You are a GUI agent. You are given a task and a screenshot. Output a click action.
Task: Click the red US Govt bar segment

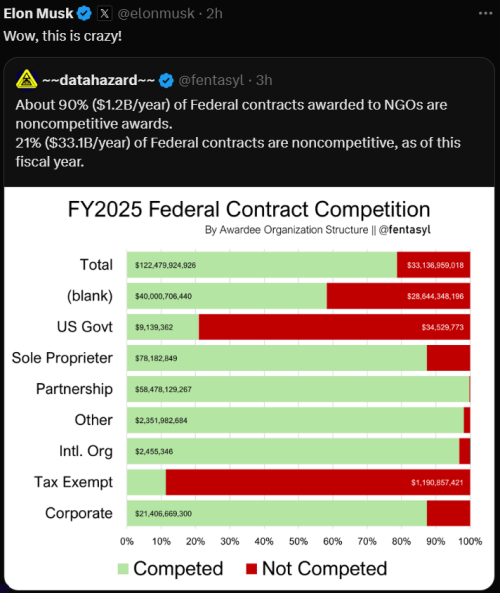pyautogui.click(x=334, y=327)
